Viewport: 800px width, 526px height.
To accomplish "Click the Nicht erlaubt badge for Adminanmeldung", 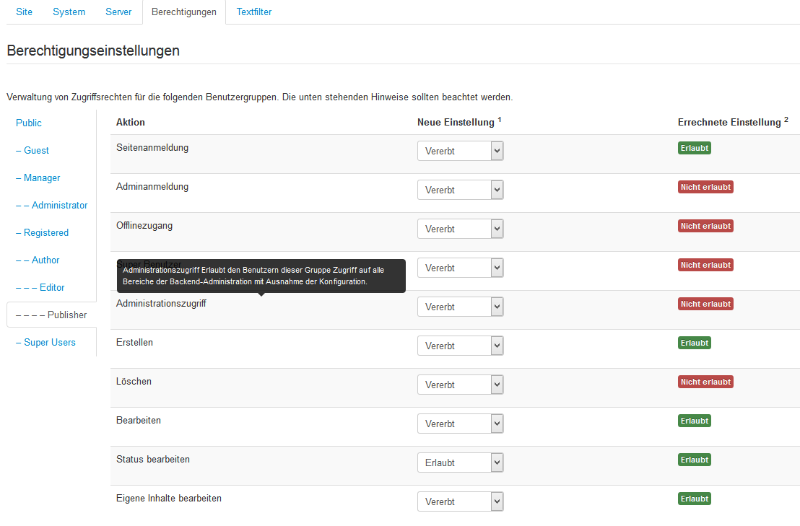I will pyautogui.click(x=706, y=187).
